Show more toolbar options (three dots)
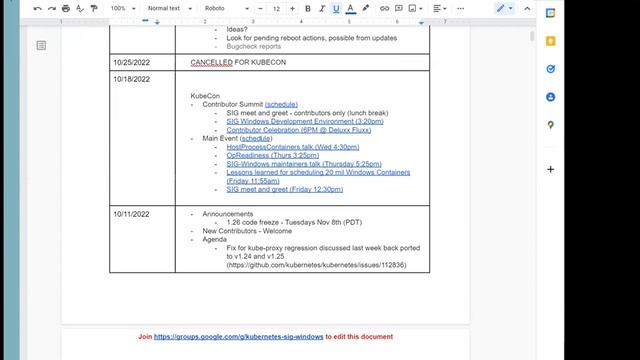The image size is (640, 360). (x=460, y=9)
